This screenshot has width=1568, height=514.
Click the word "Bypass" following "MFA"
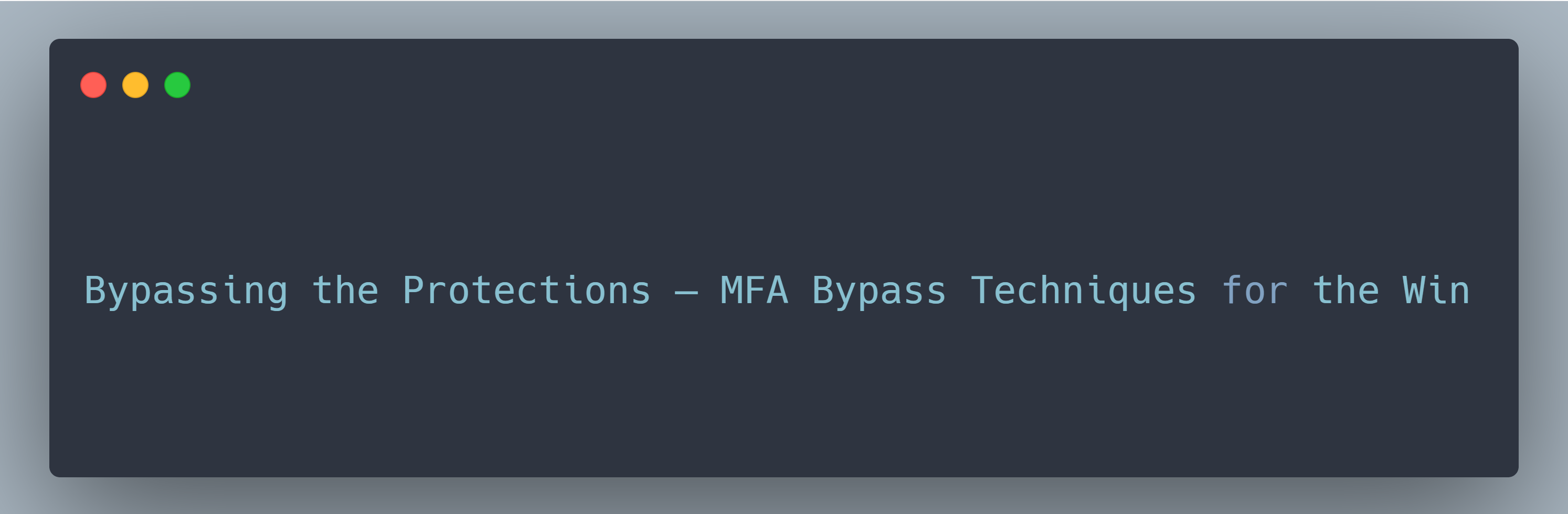click(x=879, y=291)
